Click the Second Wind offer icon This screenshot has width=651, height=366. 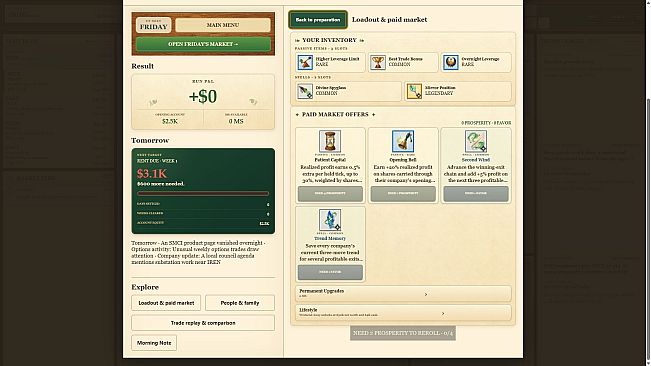pos(476,141)
